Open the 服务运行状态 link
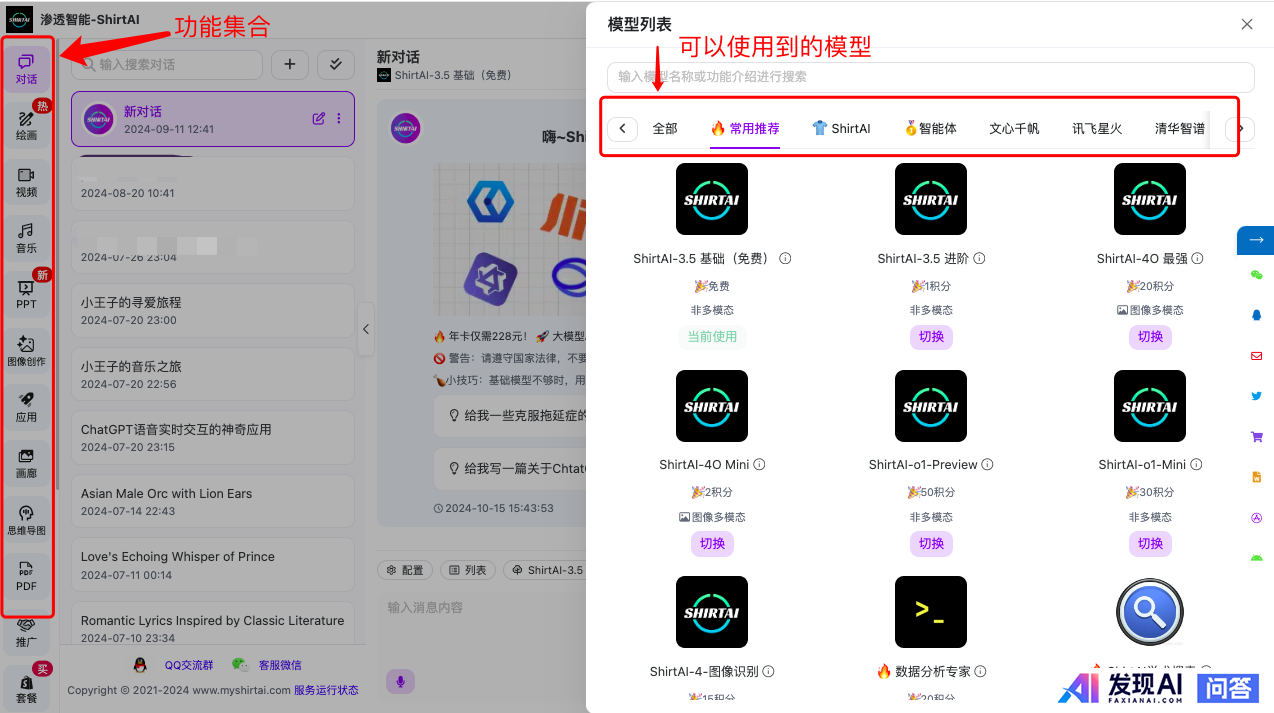This screenshot has height=713, width=1274. (326, 690)
